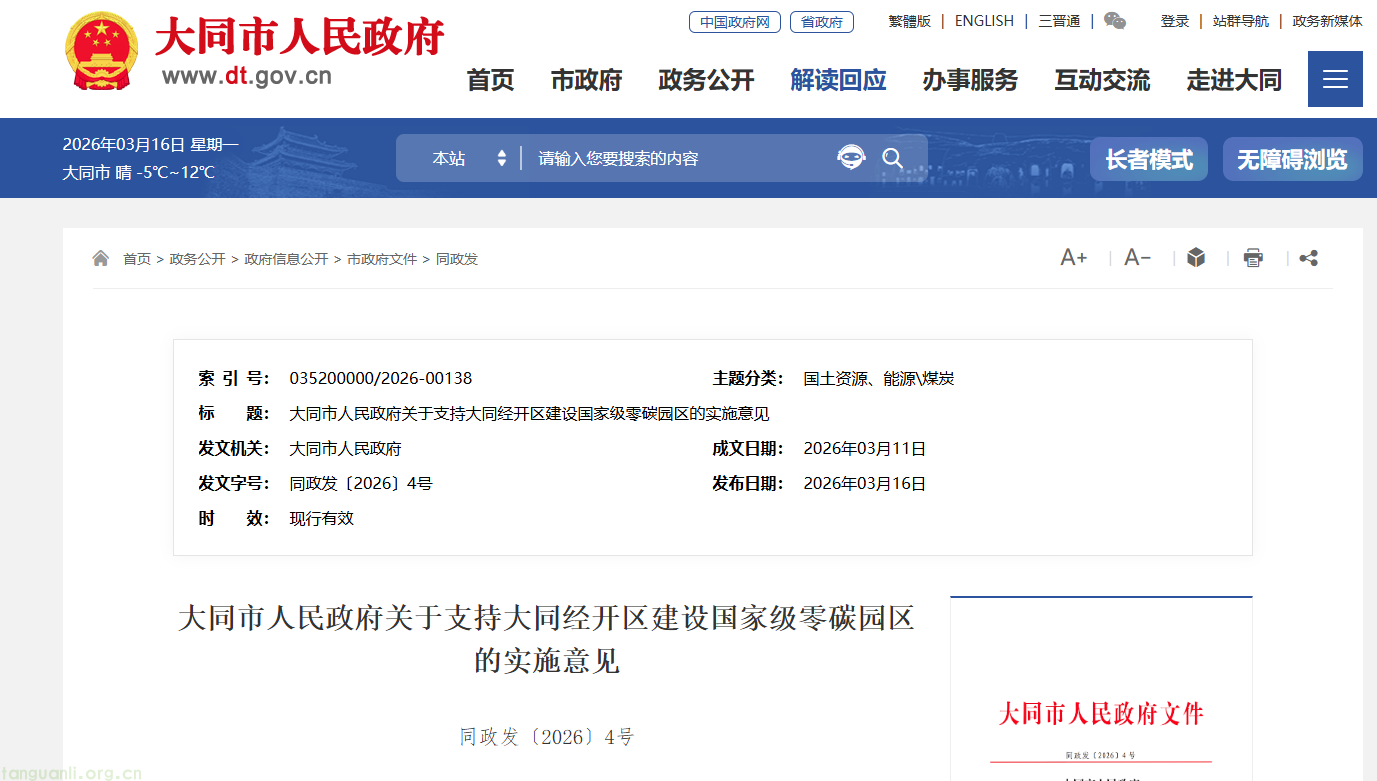Switch to 繁體版 traditional Chinese

tap(909, 21)
